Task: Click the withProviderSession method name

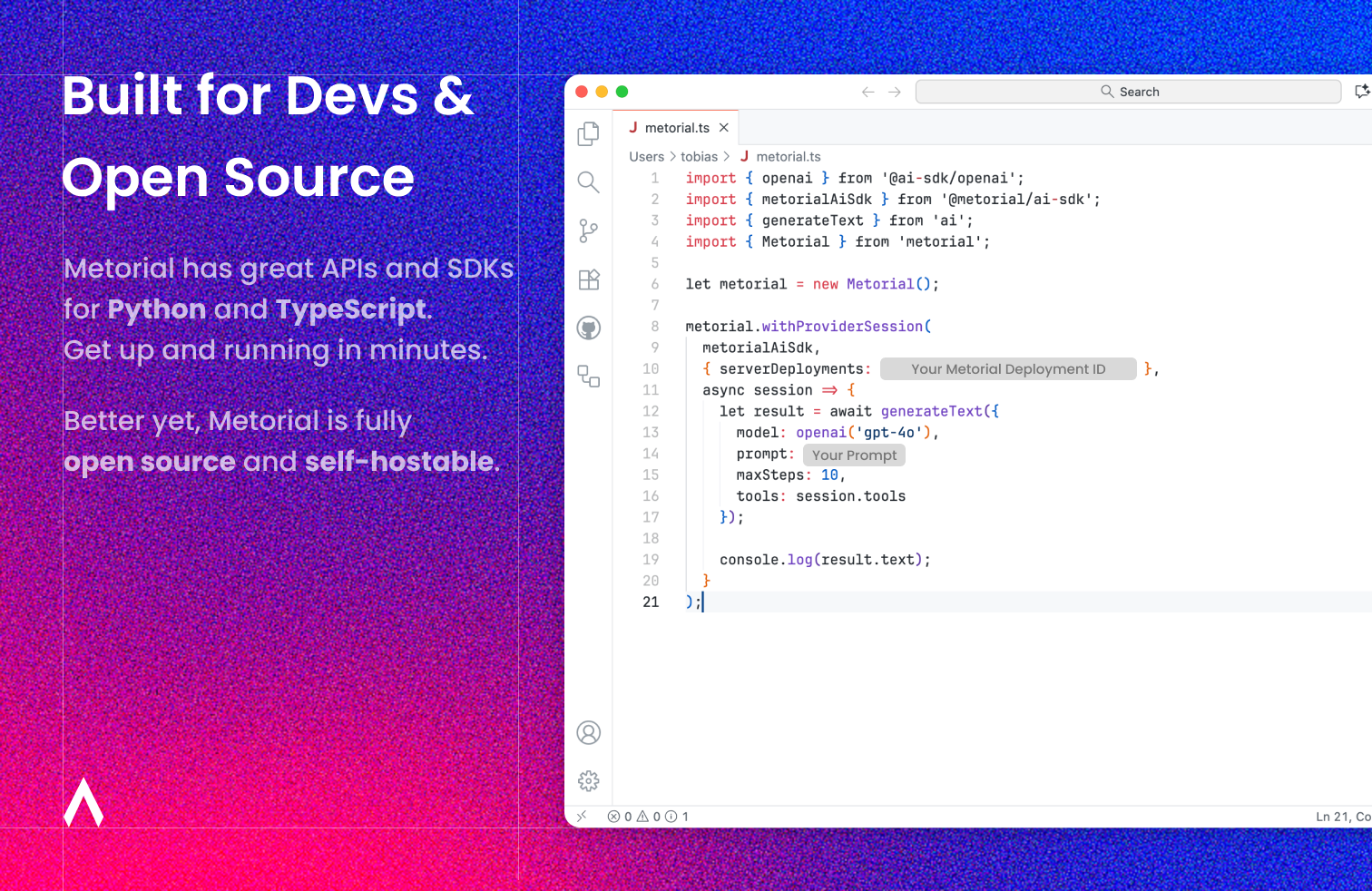Action: [x=842, y=327]
